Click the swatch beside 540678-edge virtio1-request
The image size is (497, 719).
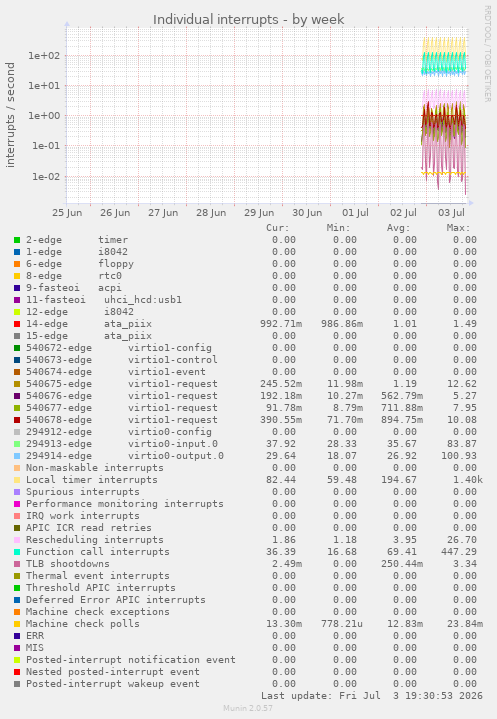pos(17,420)
